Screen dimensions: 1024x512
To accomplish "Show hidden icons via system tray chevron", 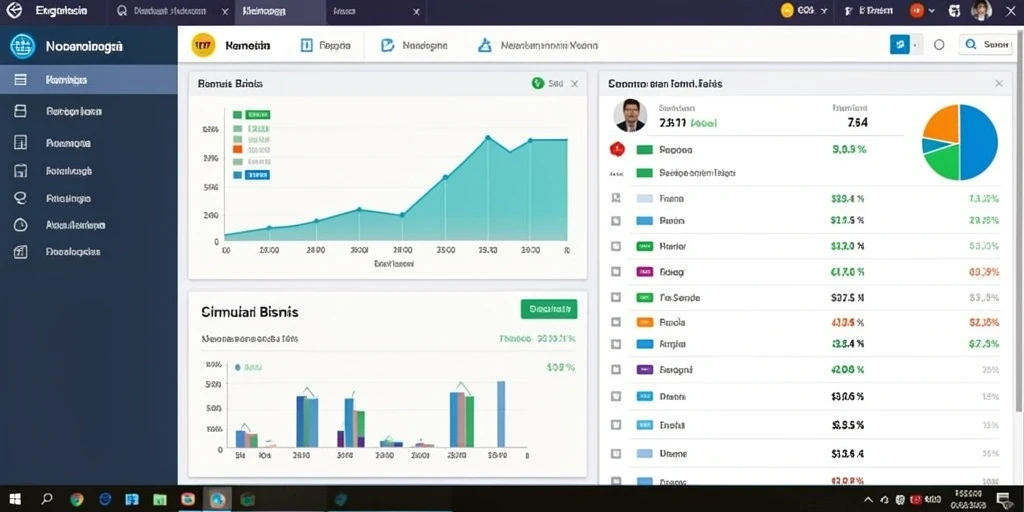I will point(868,500).
